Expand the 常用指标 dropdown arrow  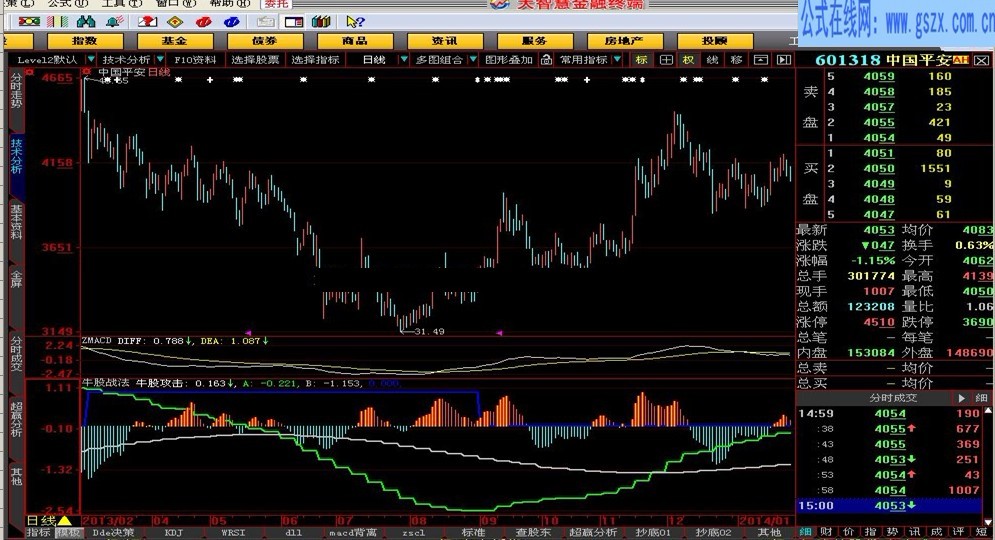pos(616,60)
